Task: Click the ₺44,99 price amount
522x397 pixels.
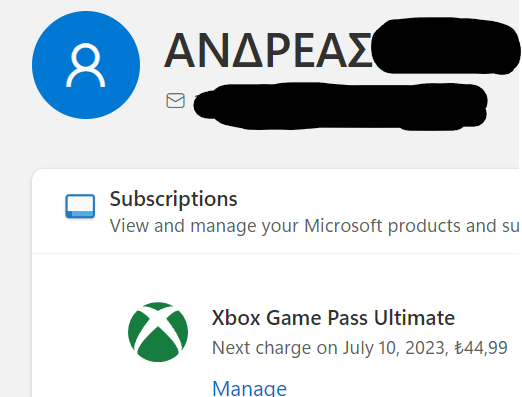Action: point(481,348)
